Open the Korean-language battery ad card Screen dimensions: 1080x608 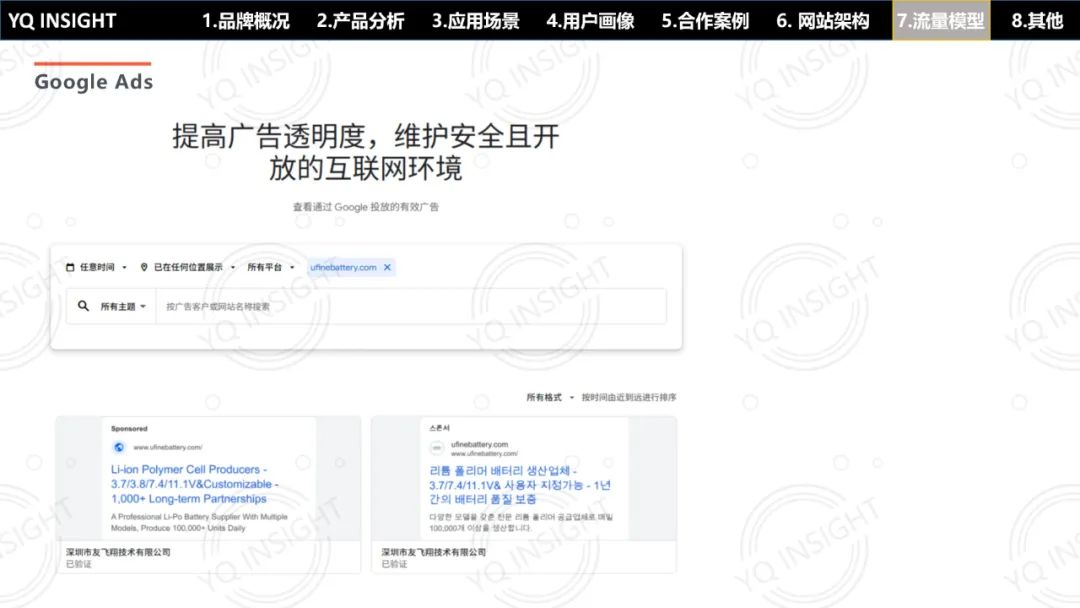523,494
